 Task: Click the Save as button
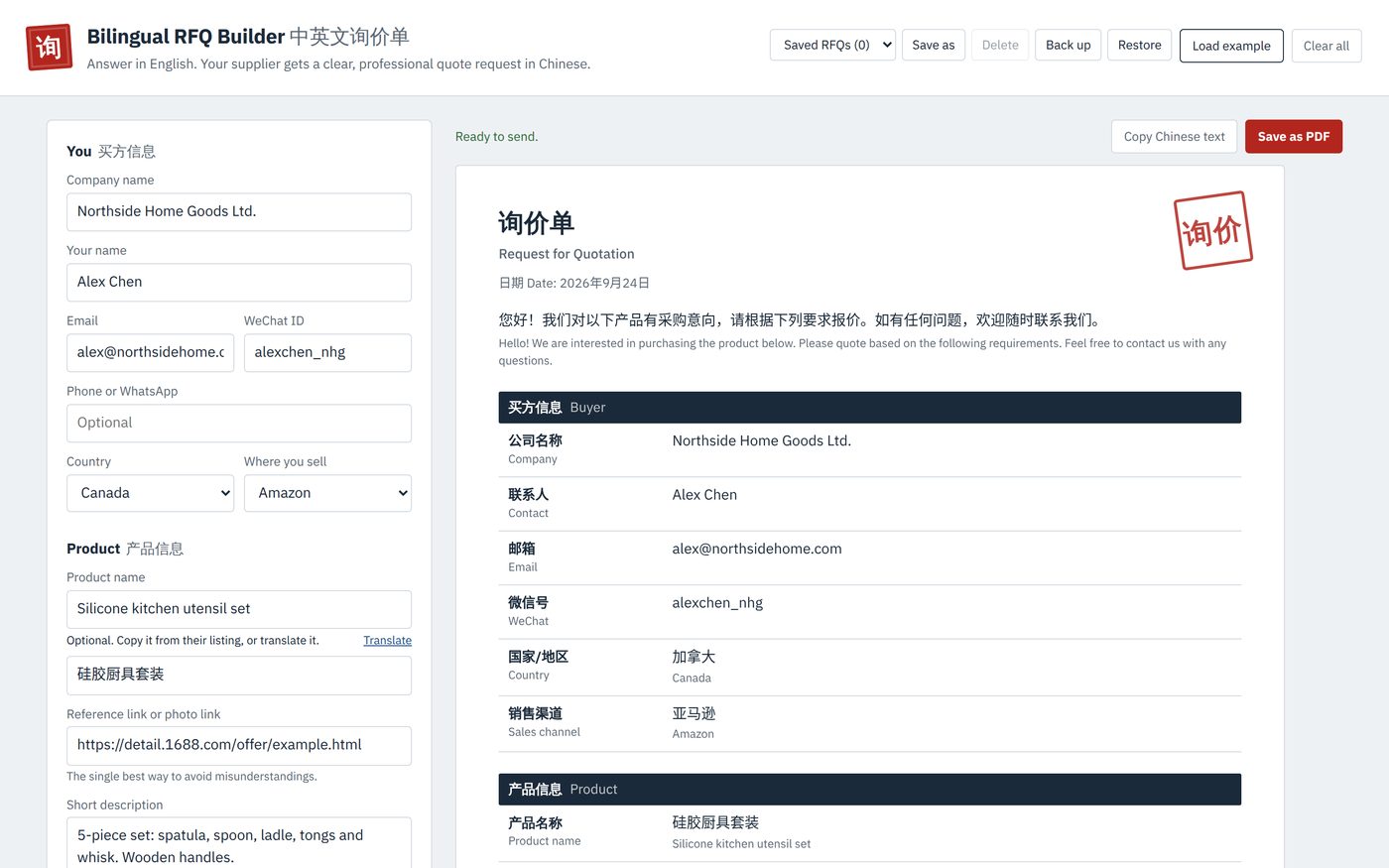tap(933, 45)
